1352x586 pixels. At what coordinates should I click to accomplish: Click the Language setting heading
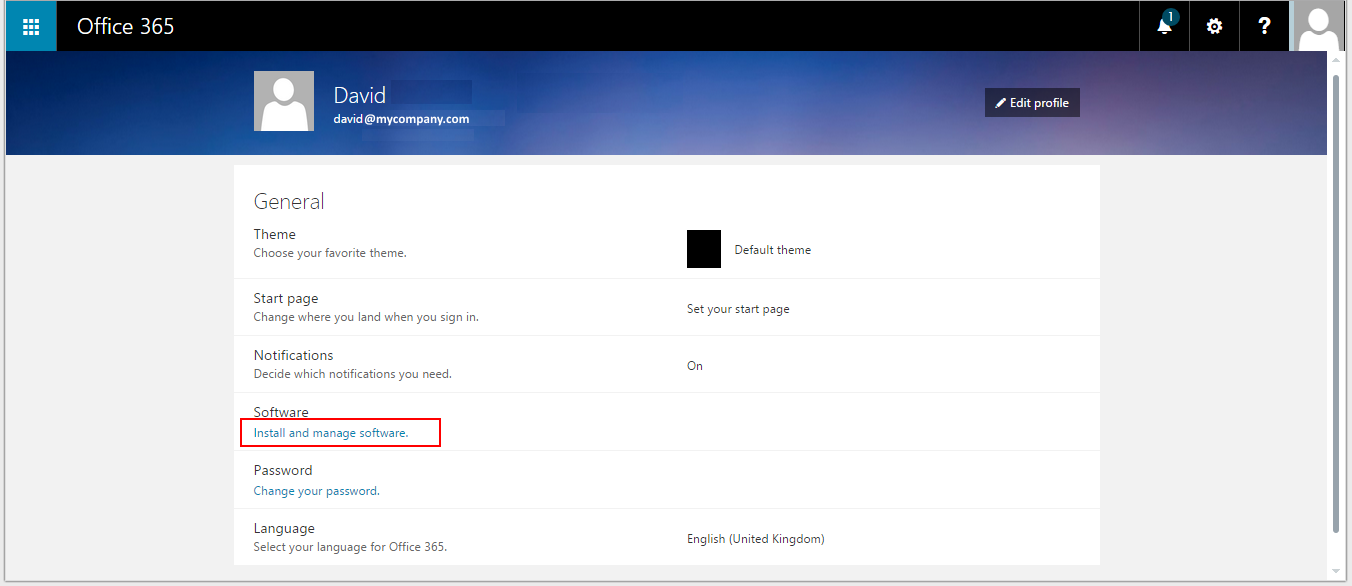coord(284,528)
